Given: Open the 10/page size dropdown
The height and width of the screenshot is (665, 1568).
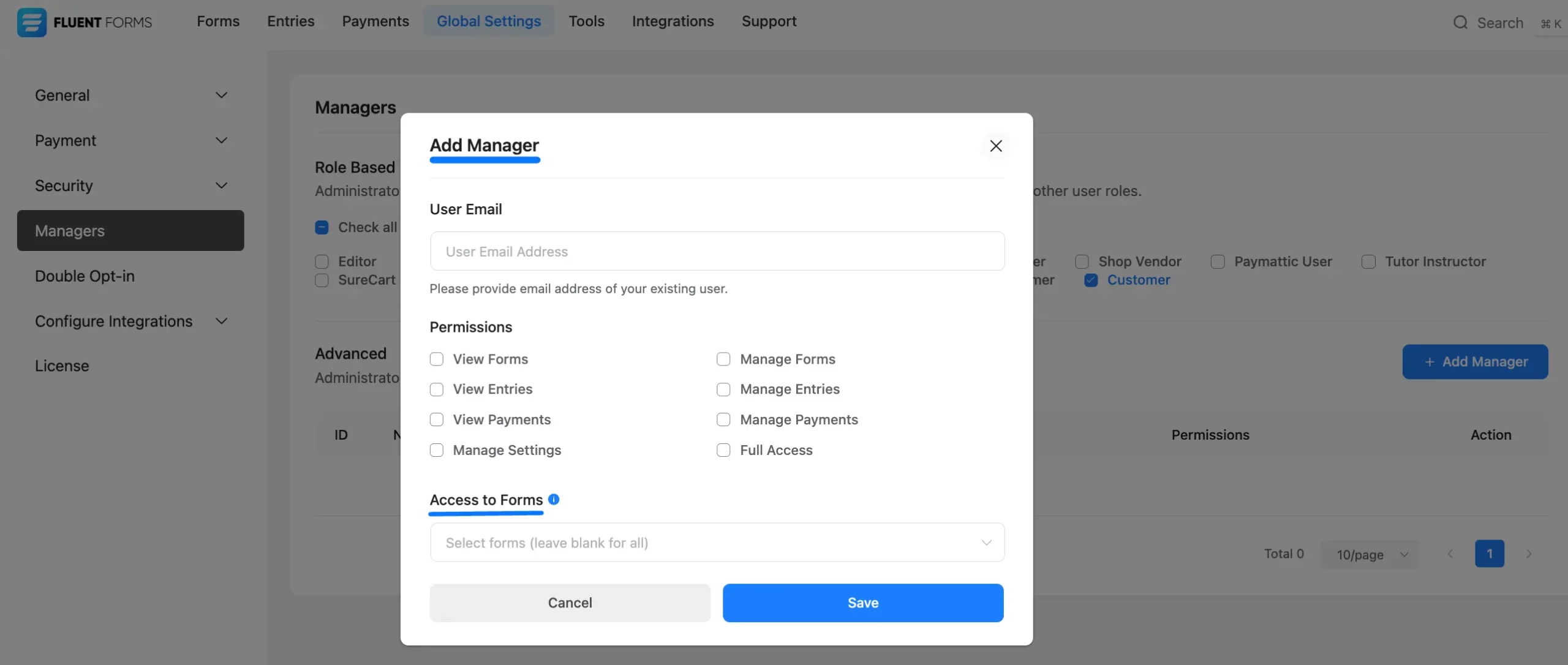Looking at the screenshot, I should (x=1370, y=554).
